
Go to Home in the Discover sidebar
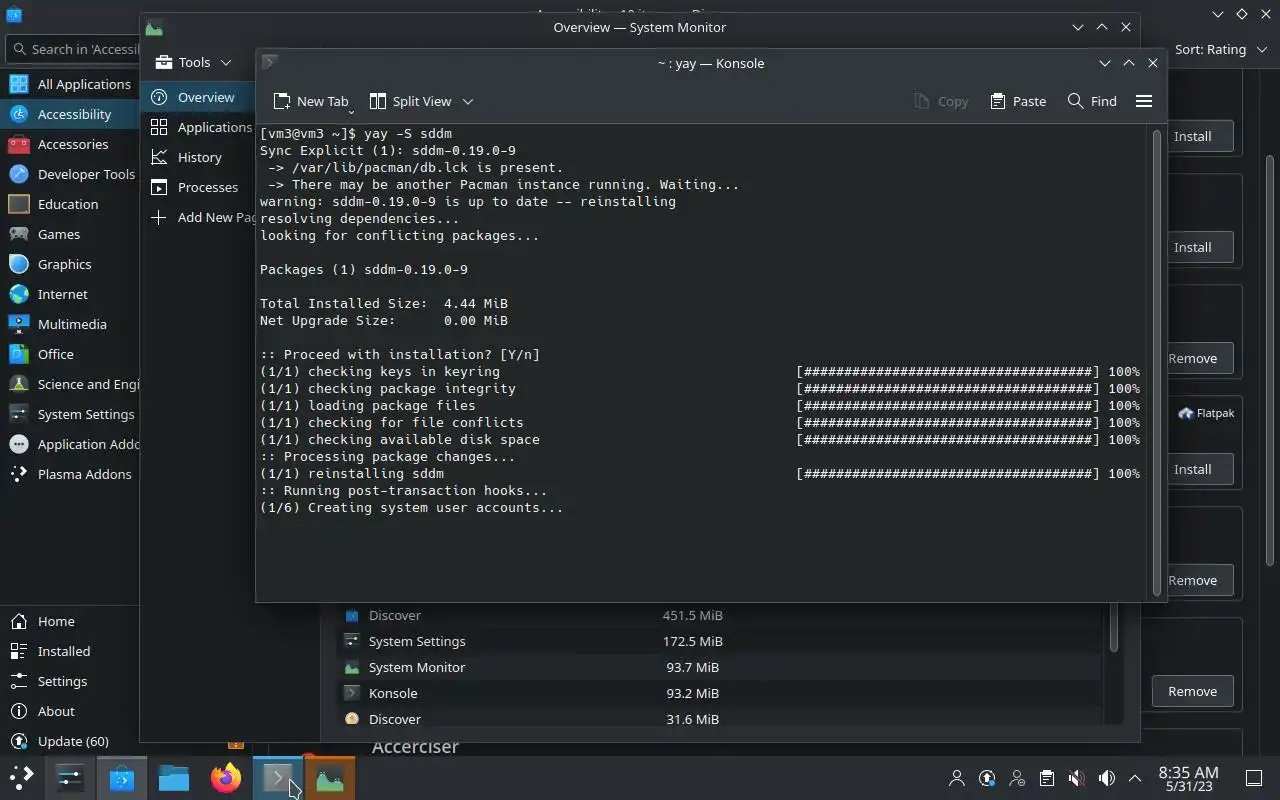coord(70,621)
